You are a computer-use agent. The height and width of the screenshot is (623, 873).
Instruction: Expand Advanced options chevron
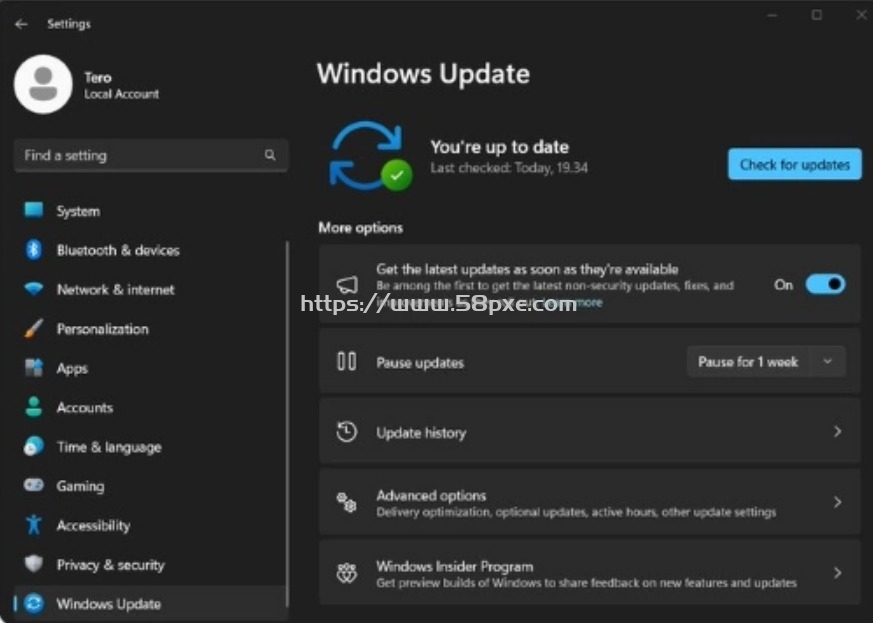(x=837, y=502)
